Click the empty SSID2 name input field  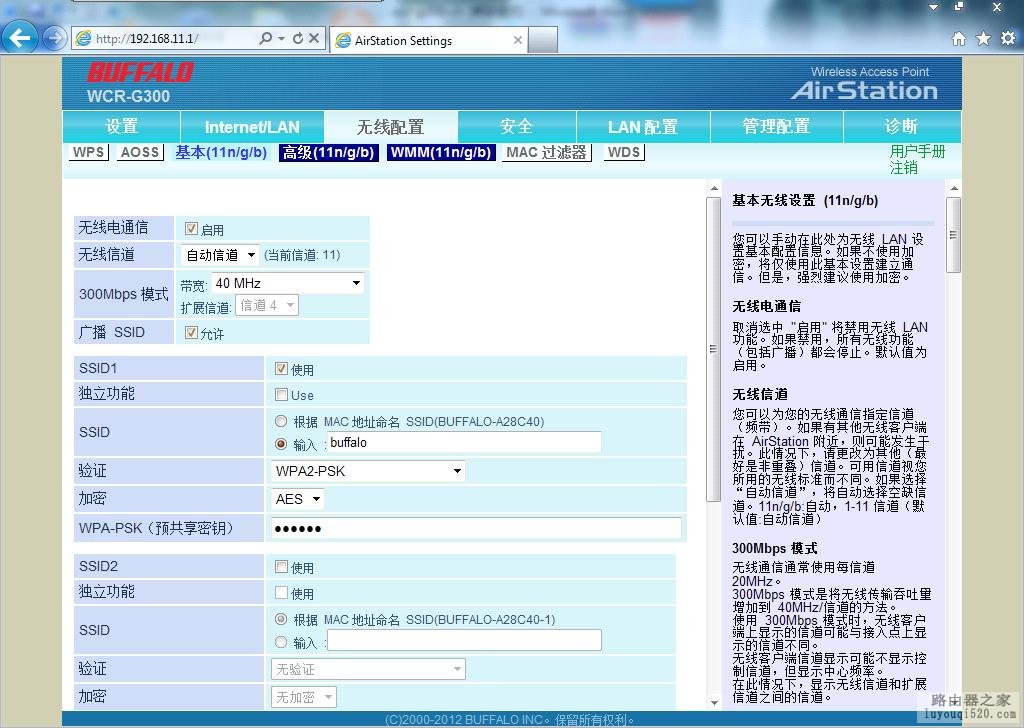coord(464,641)
